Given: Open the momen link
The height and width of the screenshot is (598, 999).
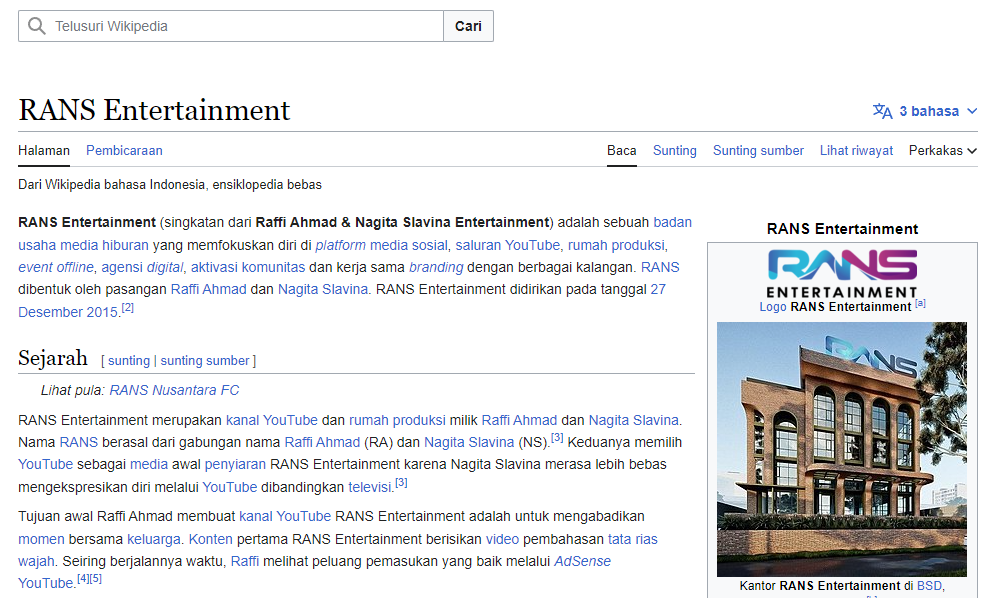Looking at the screenshot, I should pyautogui.click(x=41, y=539).
